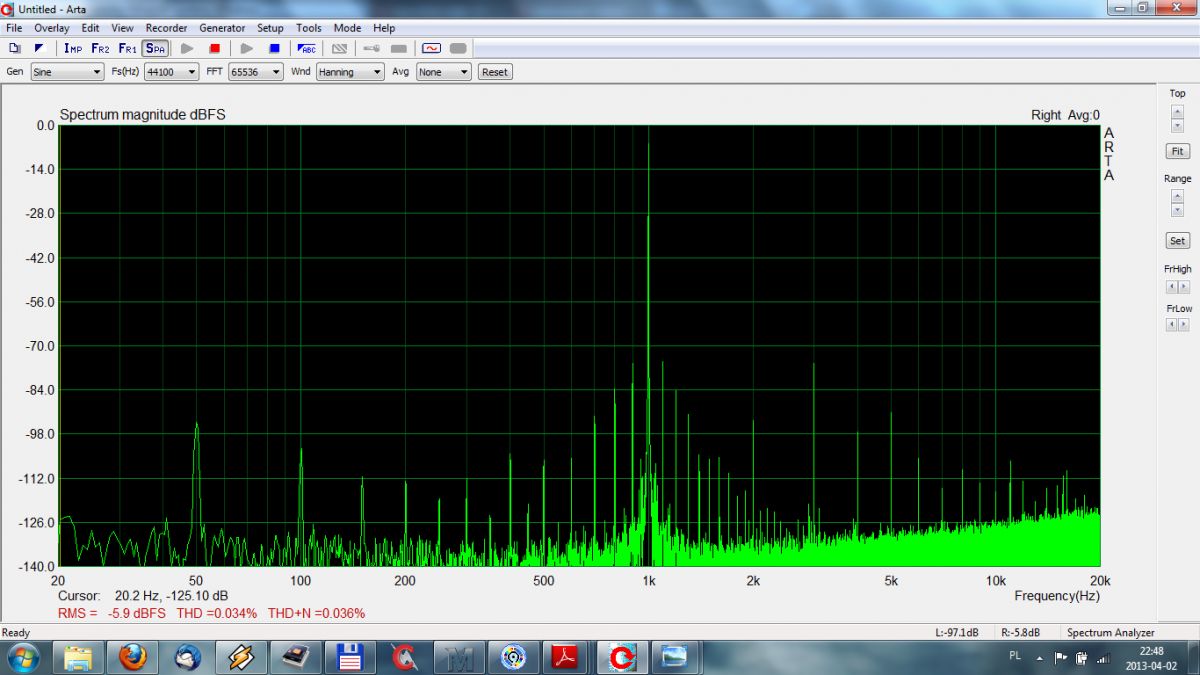
Task: Click the blue stop square
Action: click(274, 48)
